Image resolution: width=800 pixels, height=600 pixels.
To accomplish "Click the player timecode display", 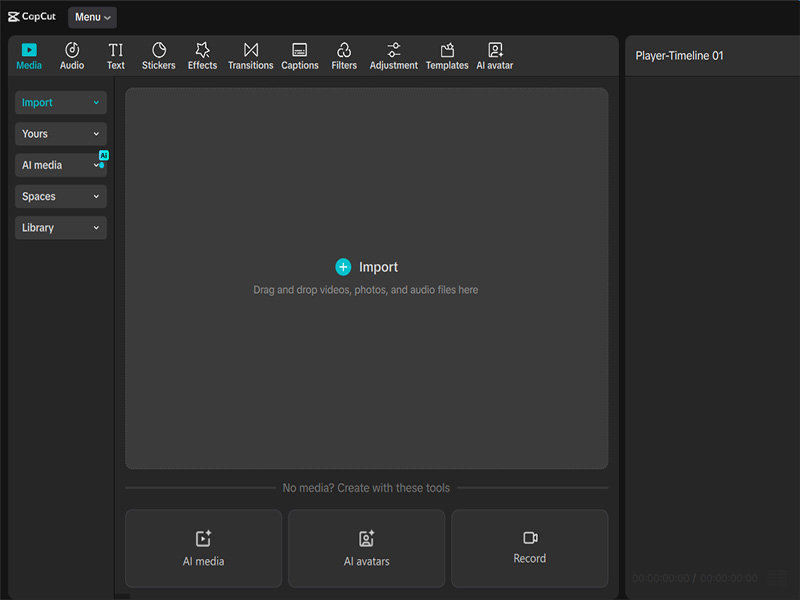I will pyautogui.click(x=694, y=578).
